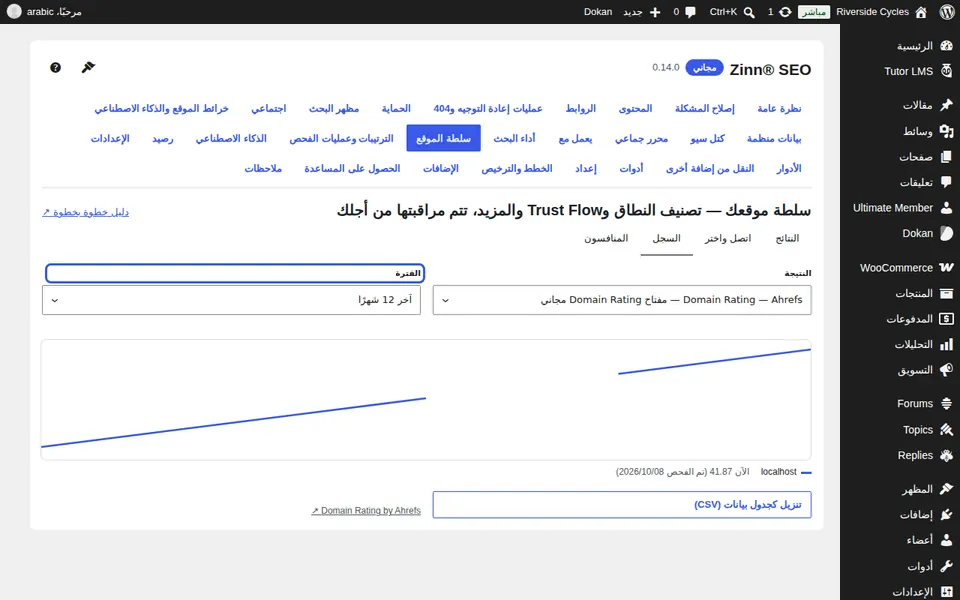Viewport: 960px width, 600px height.
Task: Expand the period dropdown آخر 12 شهرًا
Action: 231,300
